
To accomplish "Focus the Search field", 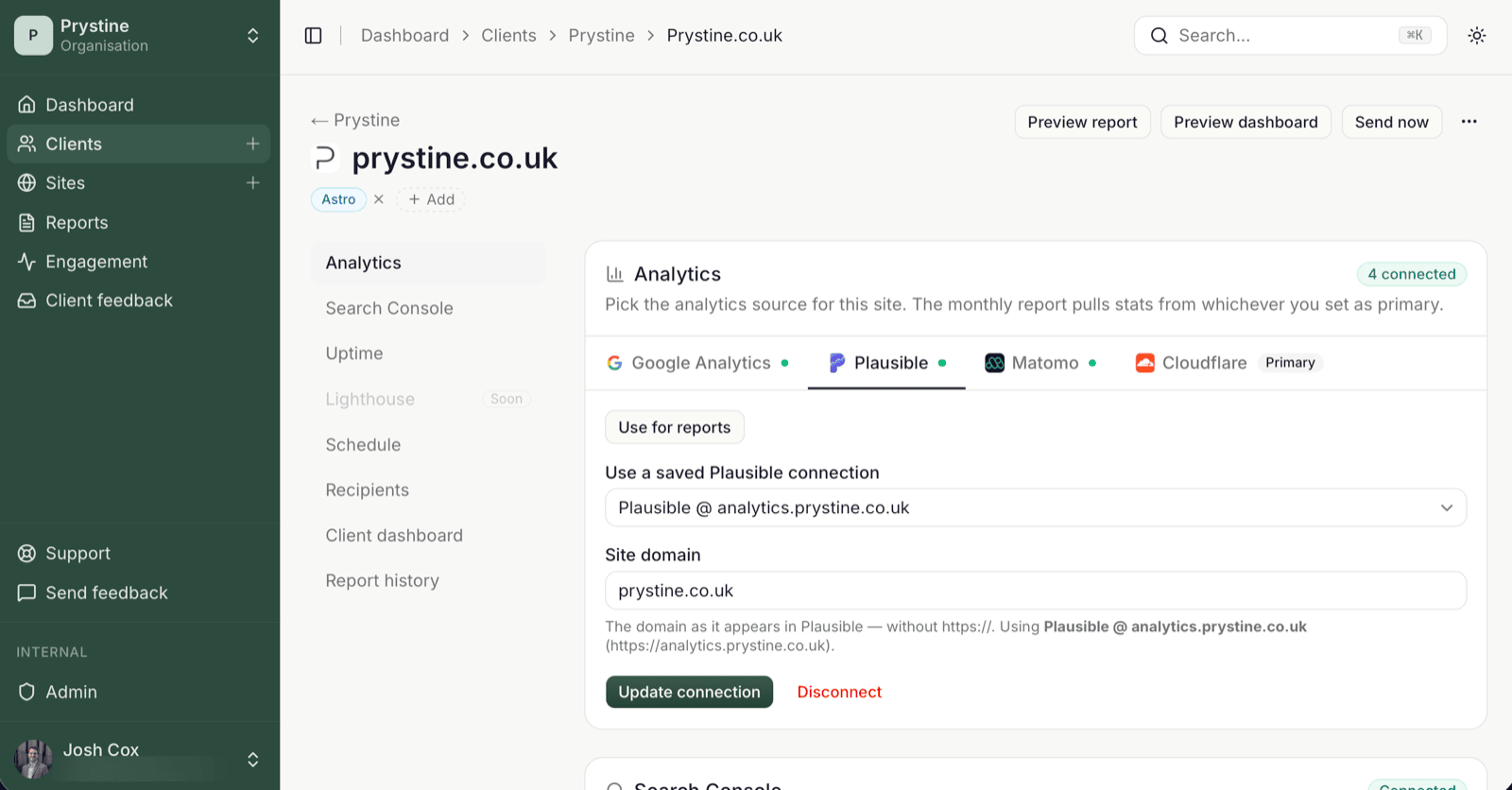I will pos(1290,36).
